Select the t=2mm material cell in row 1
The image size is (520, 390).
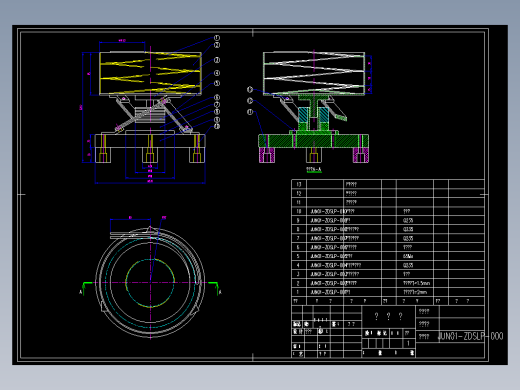415,292
